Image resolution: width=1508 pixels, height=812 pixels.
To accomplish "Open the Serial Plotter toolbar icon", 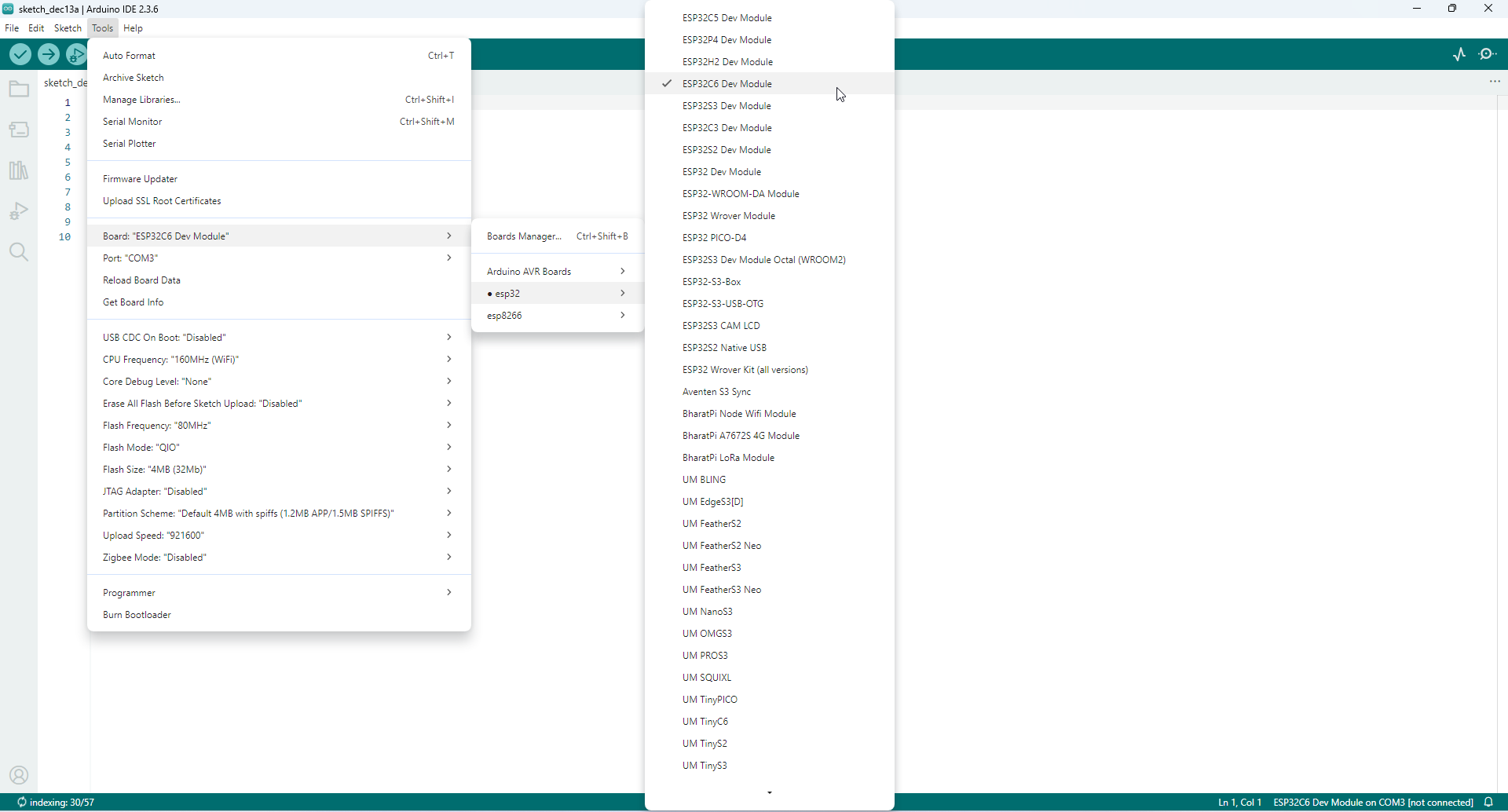I will click(1459, 54).
